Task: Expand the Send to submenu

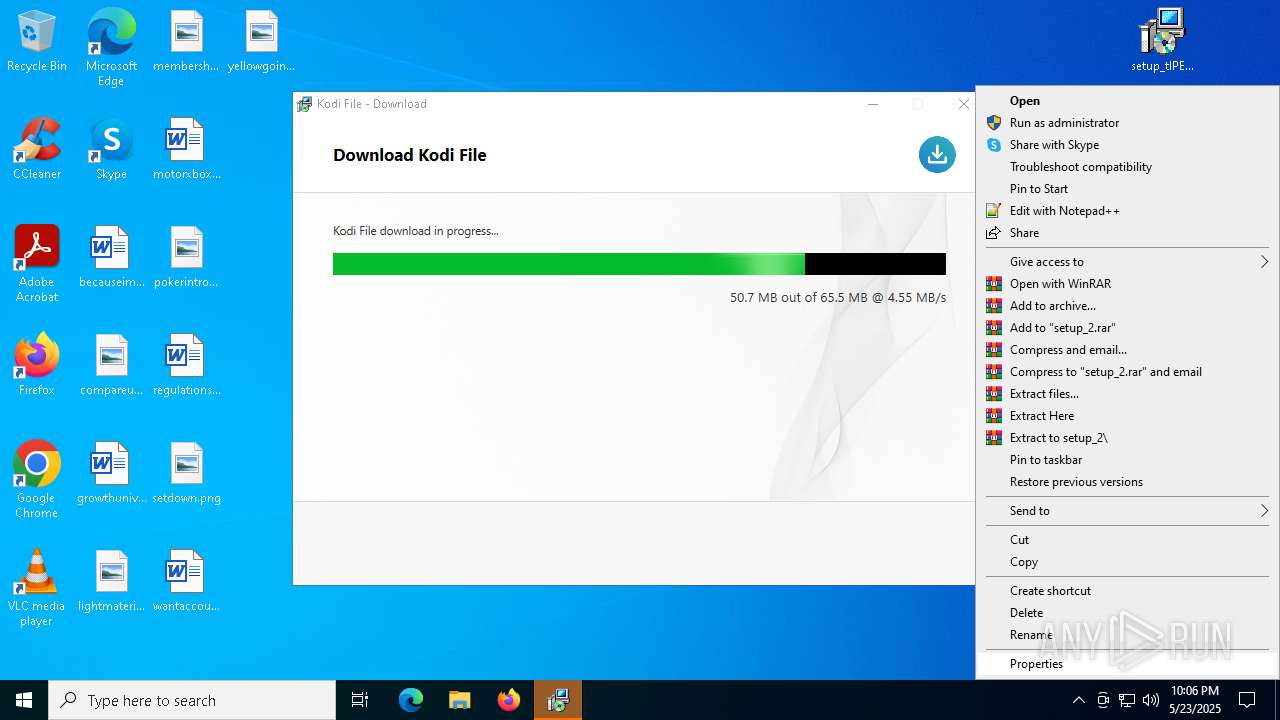Action: 1127,511
